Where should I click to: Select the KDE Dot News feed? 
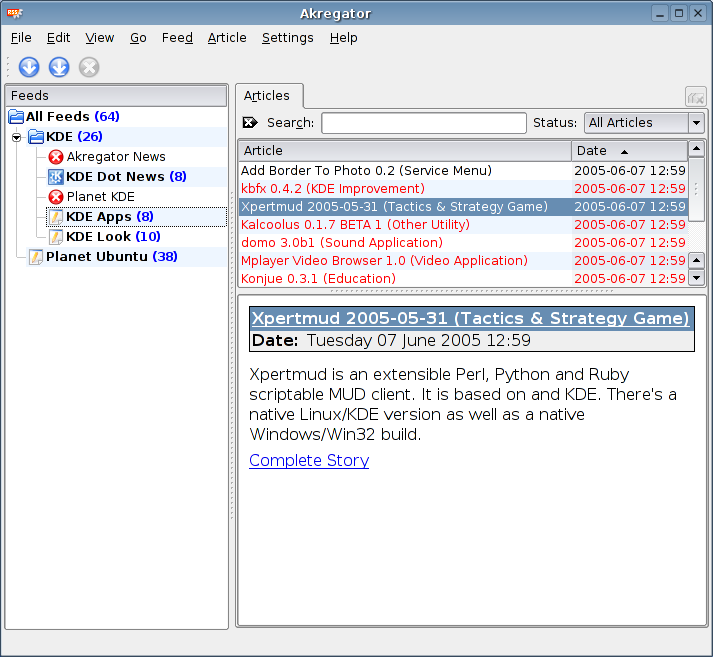click(126, 176)
